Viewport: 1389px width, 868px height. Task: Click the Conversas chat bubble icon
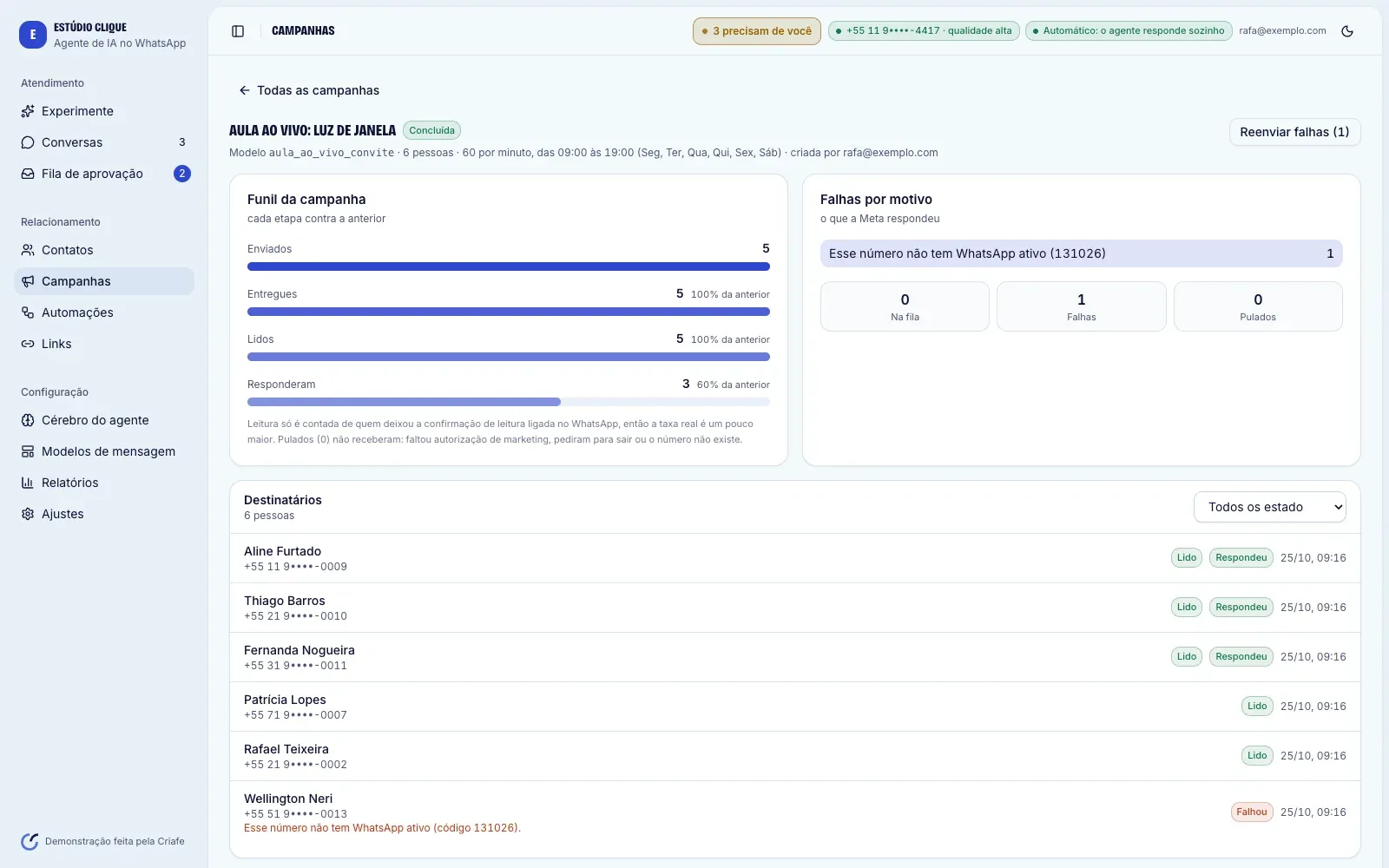(x=28, y=142)
